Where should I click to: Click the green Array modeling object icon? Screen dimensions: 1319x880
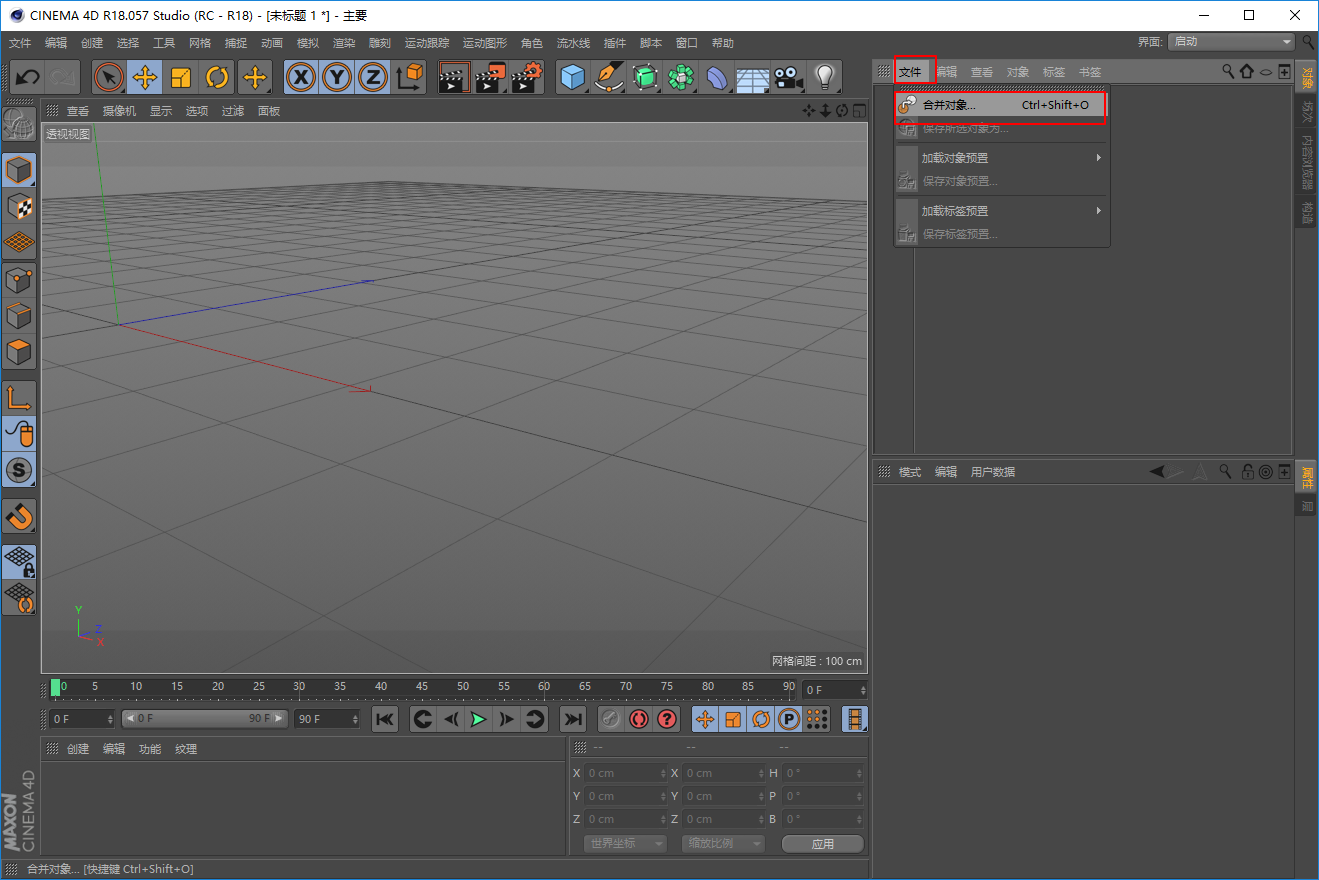click(x=681, y=77)
